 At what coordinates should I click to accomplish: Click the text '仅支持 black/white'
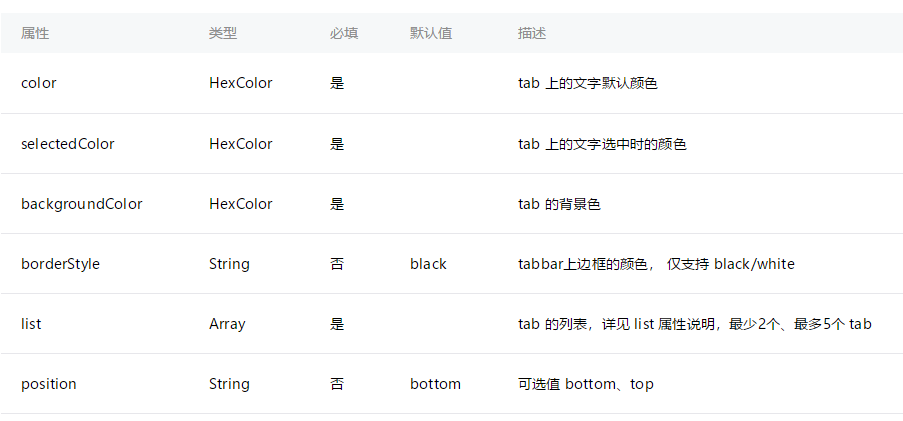(x=731, y=264)
